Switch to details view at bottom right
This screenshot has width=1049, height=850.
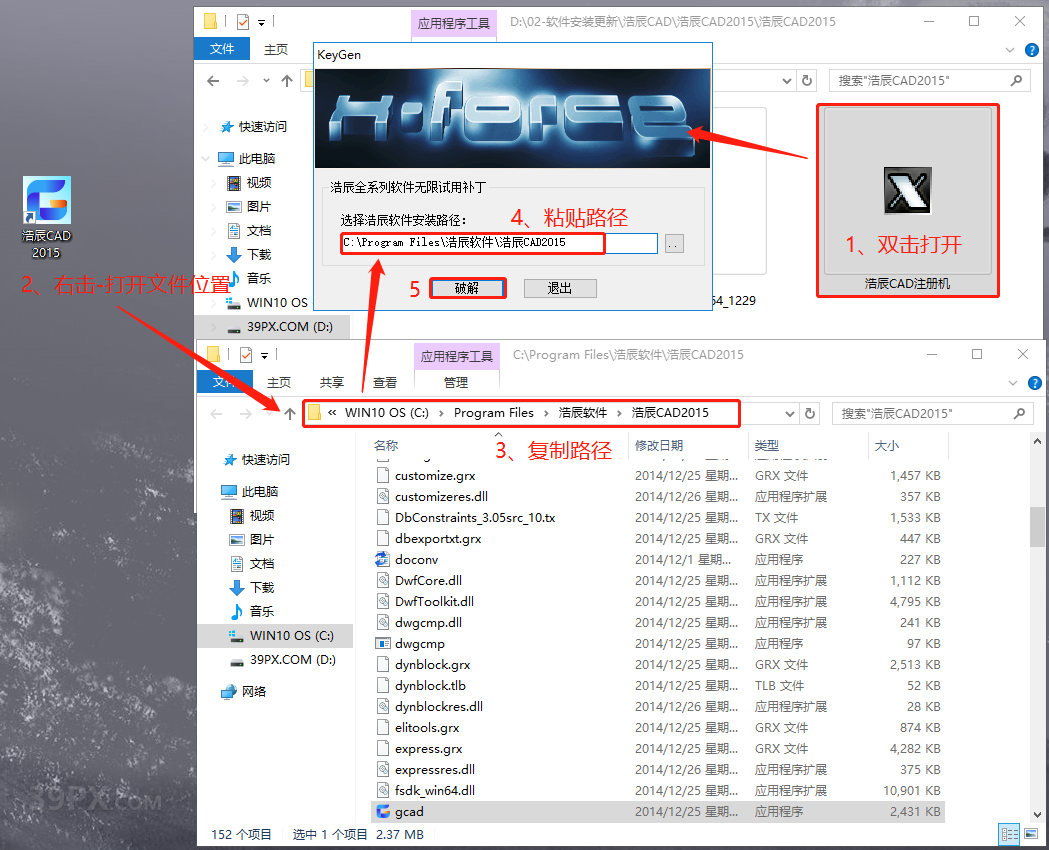(1010, 834)
